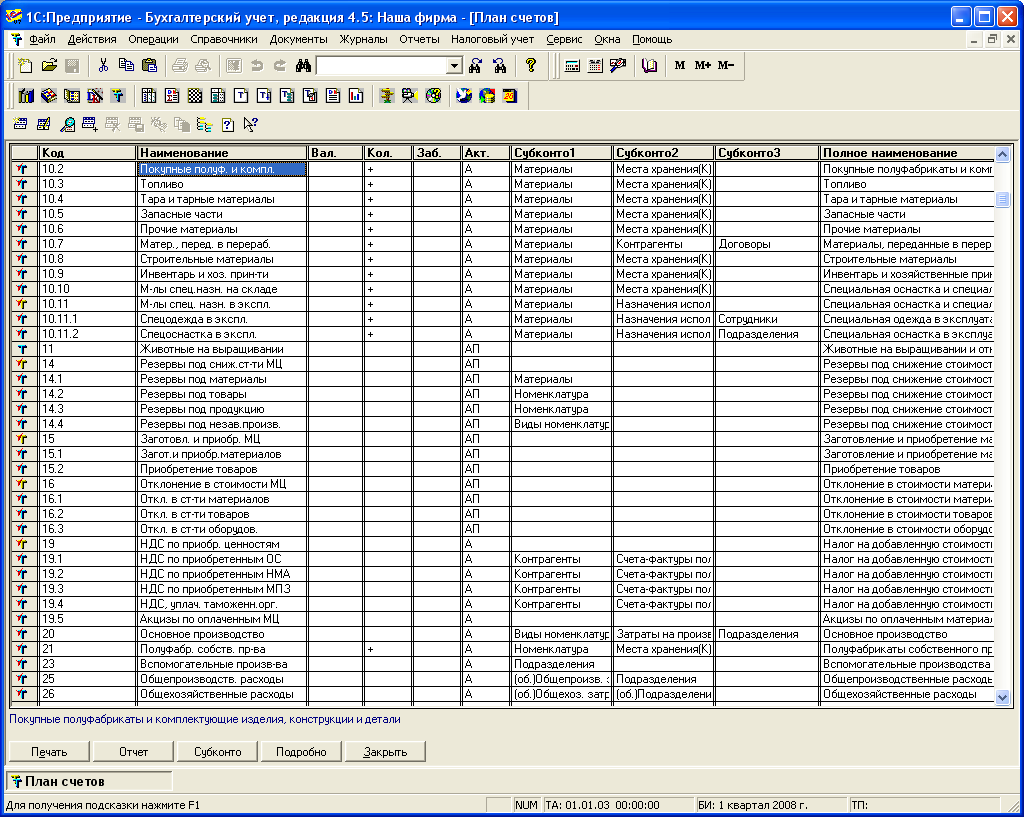Click the vertical scrollbar thumb
Viewport: 1024px width, 817px height.
(x=1002, y=199)
